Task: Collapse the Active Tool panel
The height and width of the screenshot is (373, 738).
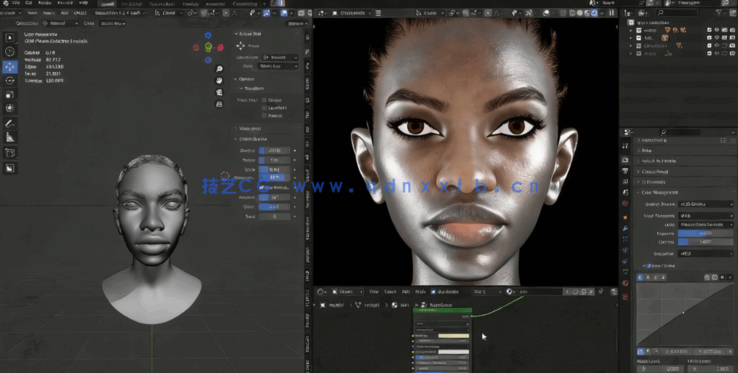Action: pos(236,34)
